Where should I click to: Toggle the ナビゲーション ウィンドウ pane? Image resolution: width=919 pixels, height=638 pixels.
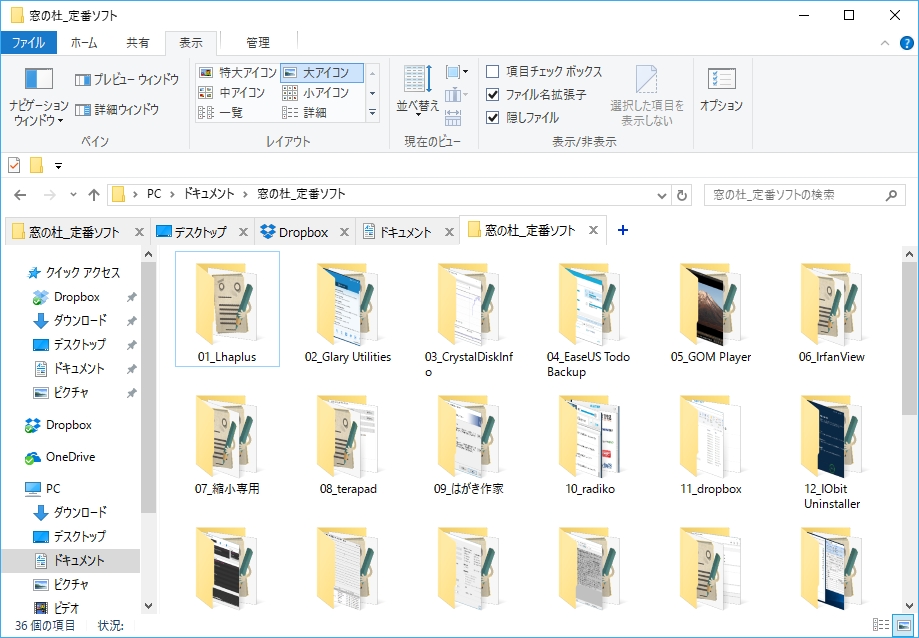[x=38, y=90]
